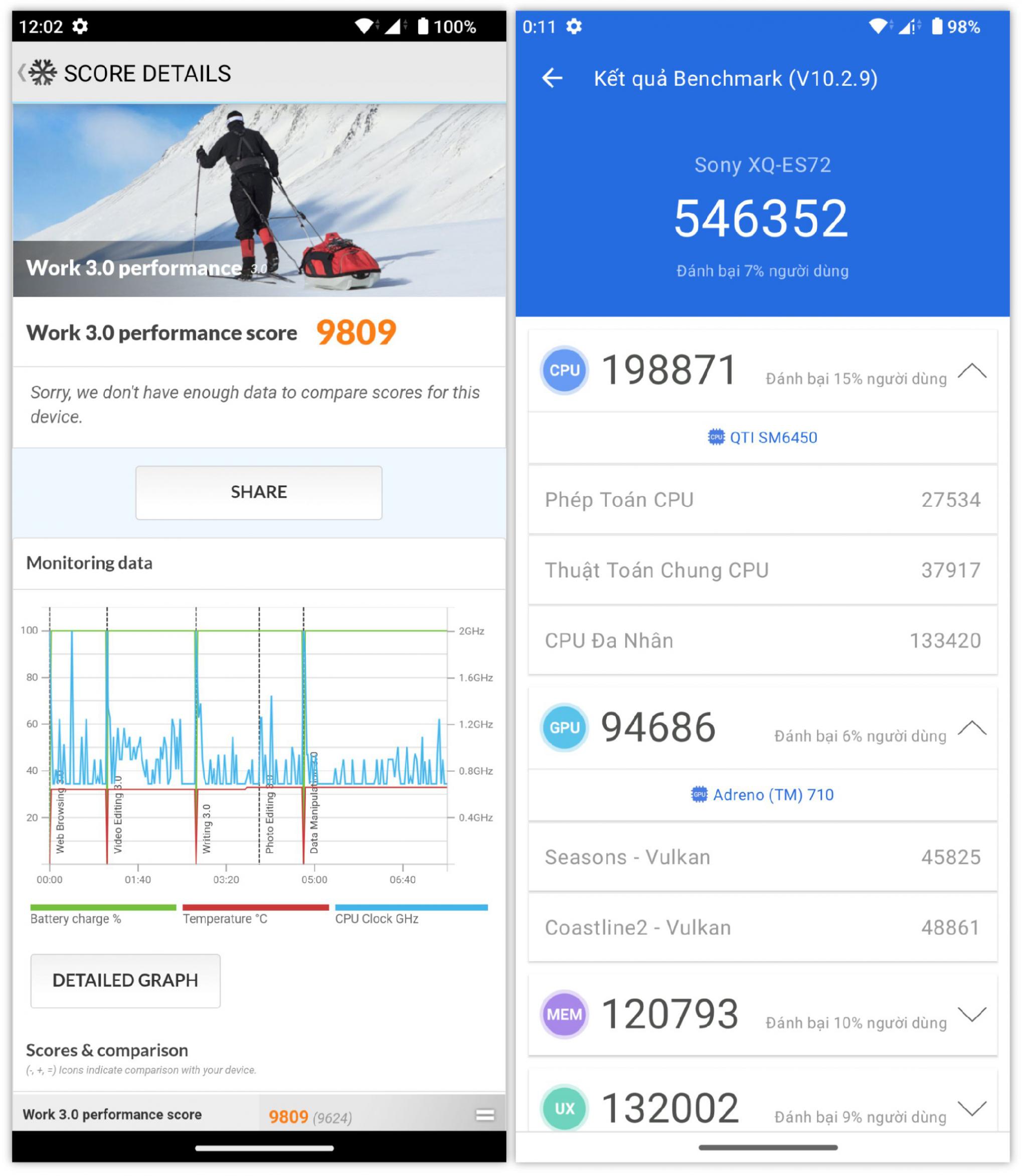The width and height of the screenshot is (1022, 1176).
Task: Tap Wi-Fi icon in right status bar
Action: tap(878, 26)
